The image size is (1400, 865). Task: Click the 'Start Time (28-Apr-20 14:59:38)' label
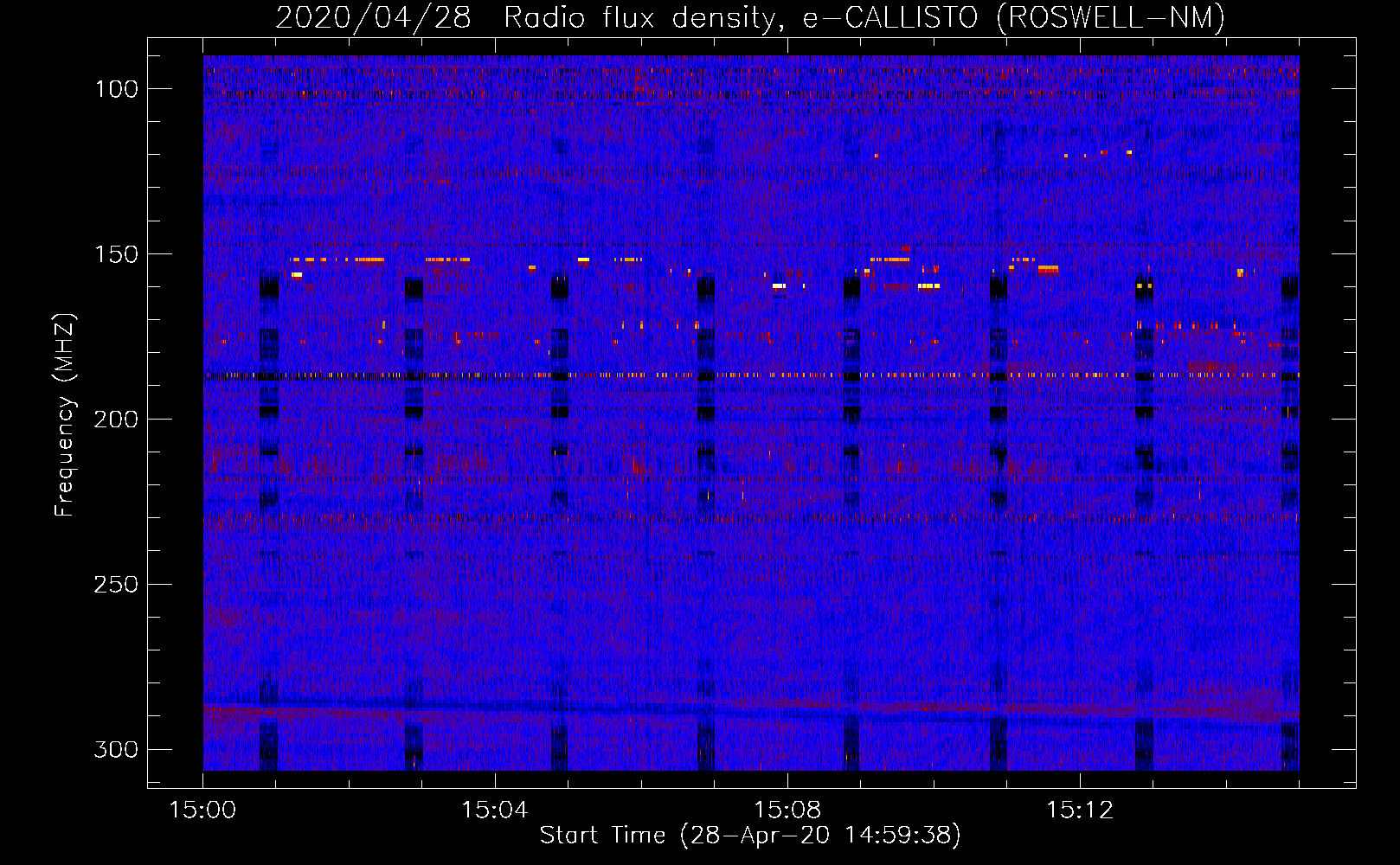pos(750,836)
